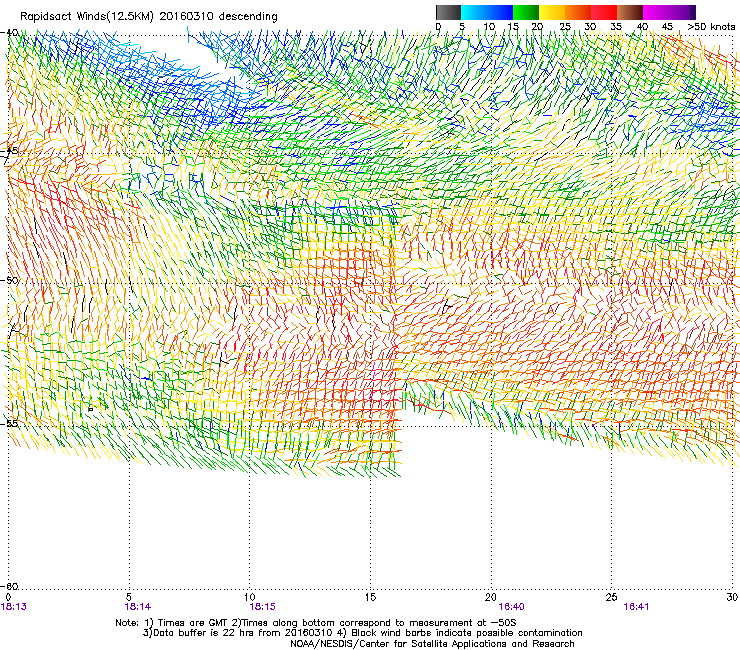Click the '-45' latitude axis label
The width and height of the screenshot is (740, 650).
pos(10,151)
